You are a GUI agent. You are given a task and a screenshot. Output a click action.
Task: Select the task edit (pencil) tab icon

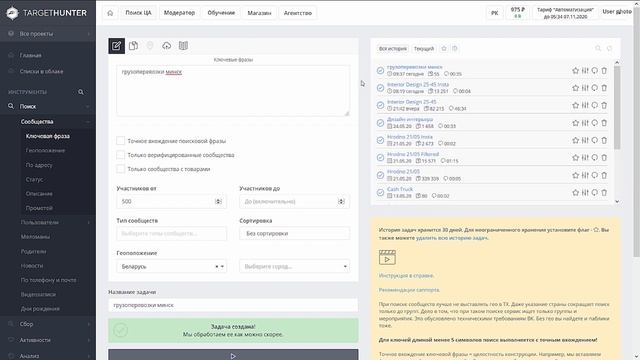[116, 46]
